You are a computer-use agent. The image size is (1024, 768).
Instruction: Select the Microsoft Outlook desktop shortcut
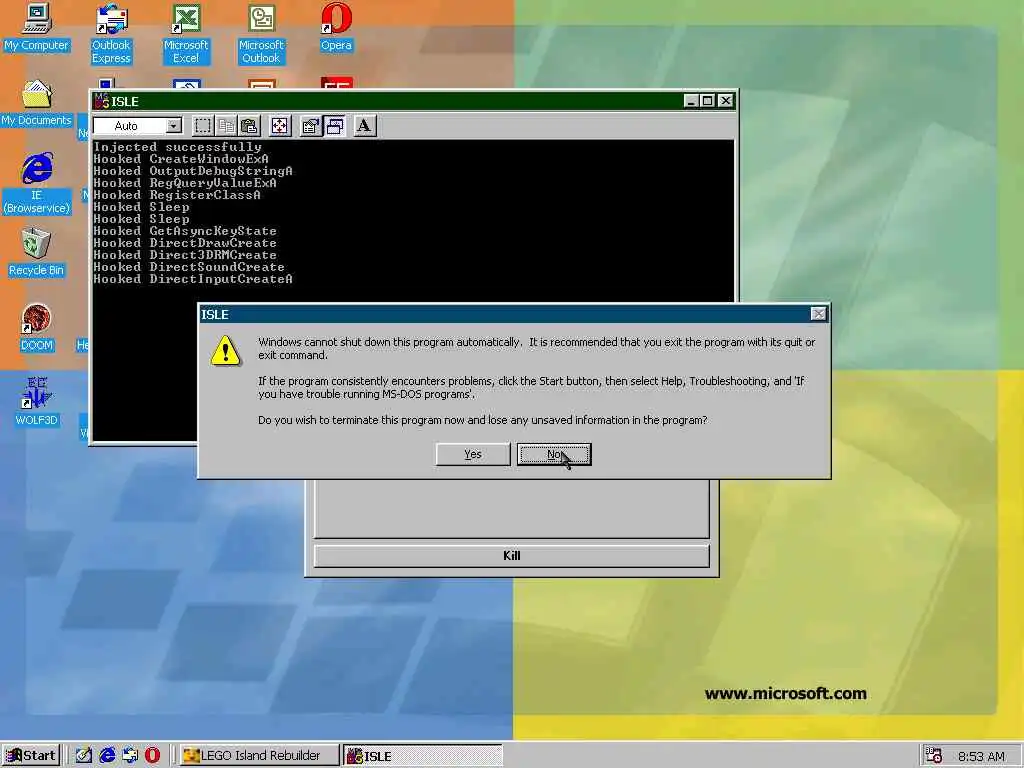261,34
